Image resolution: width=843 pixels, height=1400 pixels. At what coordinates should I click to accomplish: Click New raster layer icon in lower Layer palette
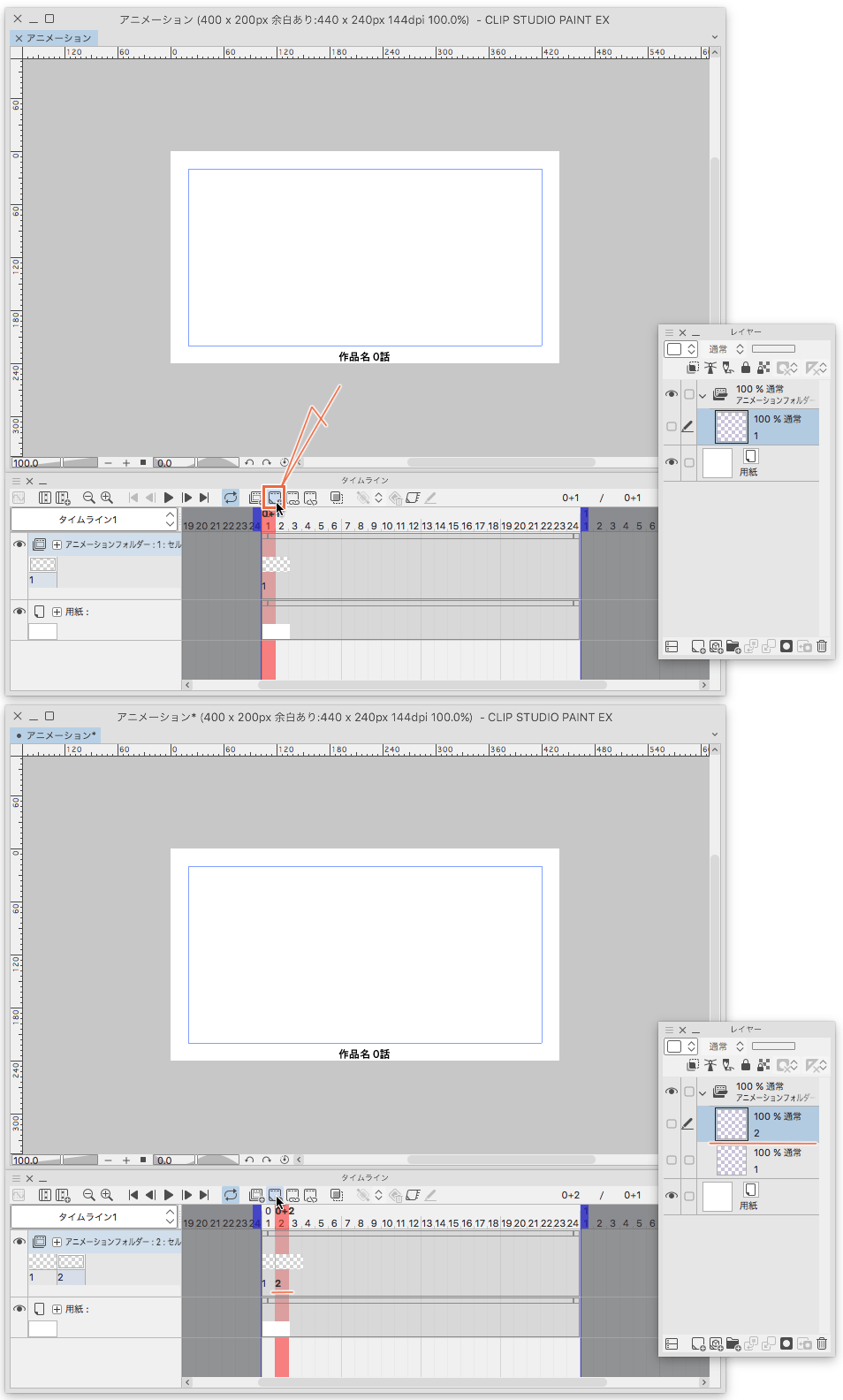tap(698, 1344)
